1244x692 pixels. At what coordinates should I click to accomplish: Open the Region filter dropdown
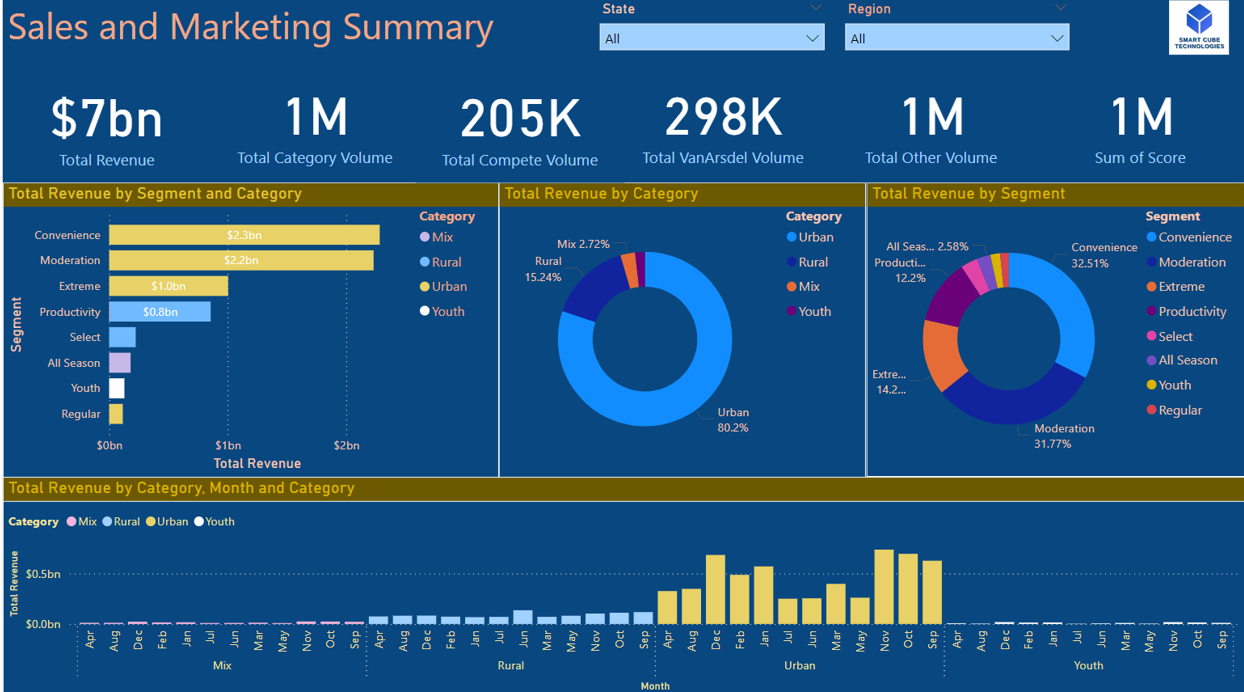(x=956, y=38)
